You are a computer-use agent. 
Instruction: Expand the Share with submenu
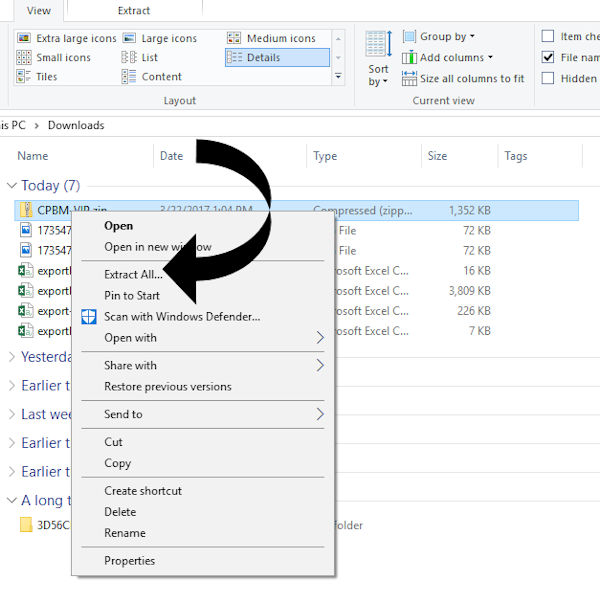click(203, 365)
